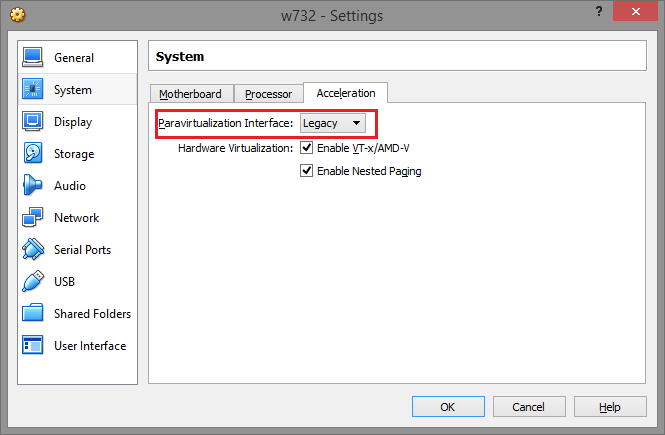Open the Processor tab

click(268, 94)
